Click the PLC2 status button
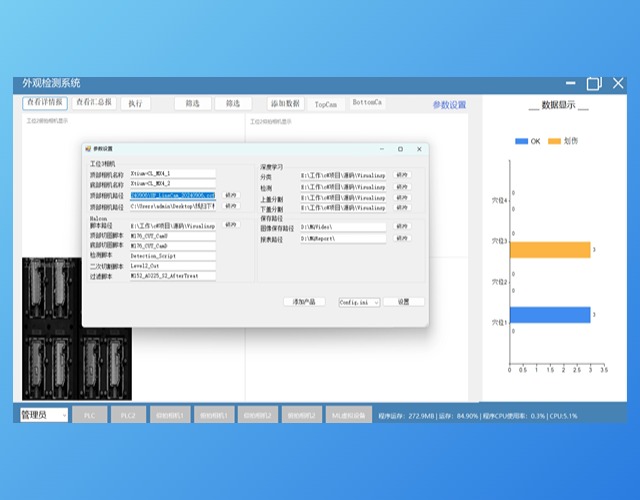 pos(128,414)
